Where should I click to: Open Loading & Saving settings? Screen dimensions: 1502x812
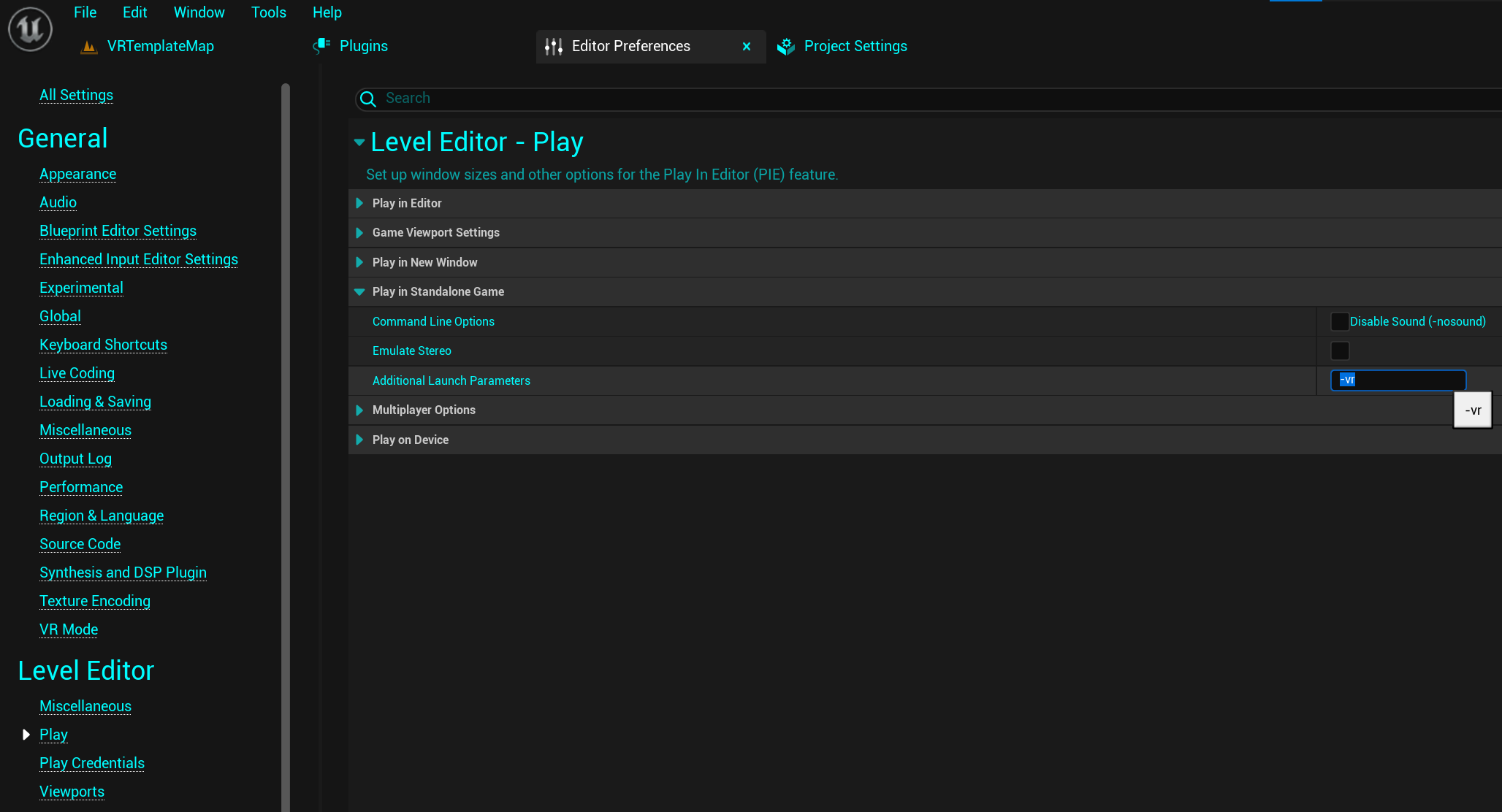coord(95,402)
